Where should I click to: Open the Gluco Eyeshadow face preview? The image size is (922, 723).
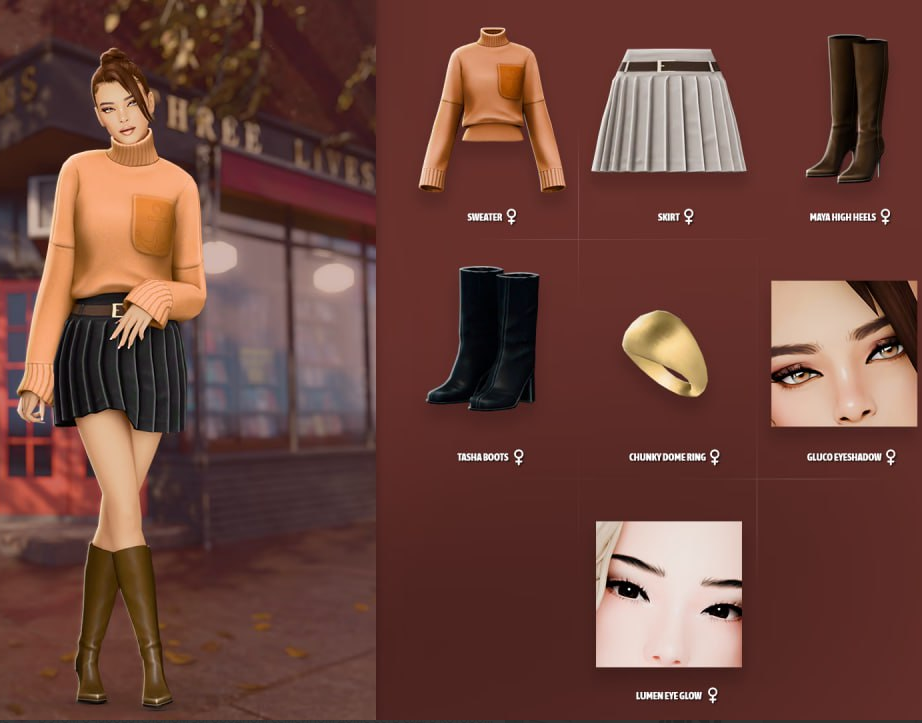click(x=843, y=354)
